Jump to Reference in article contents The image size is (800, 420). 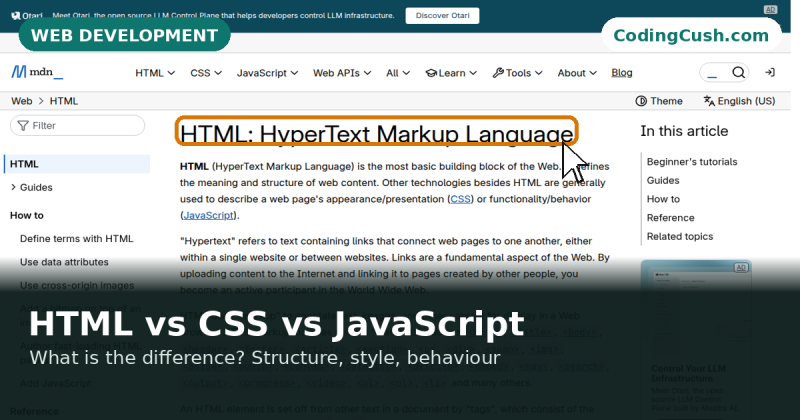tap(670, 218)
